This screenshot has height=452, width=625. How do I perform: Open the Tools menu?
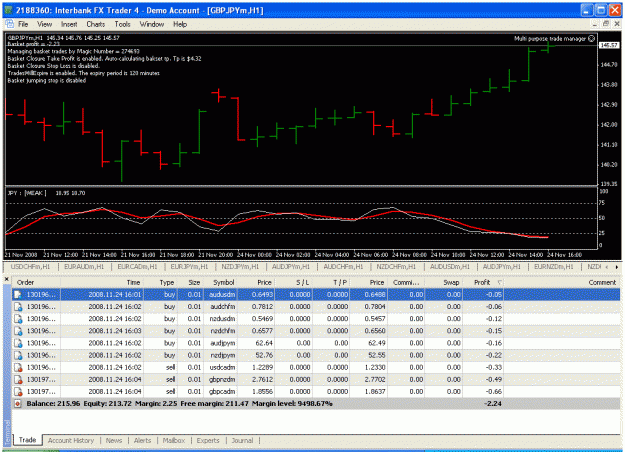(122, 24)
